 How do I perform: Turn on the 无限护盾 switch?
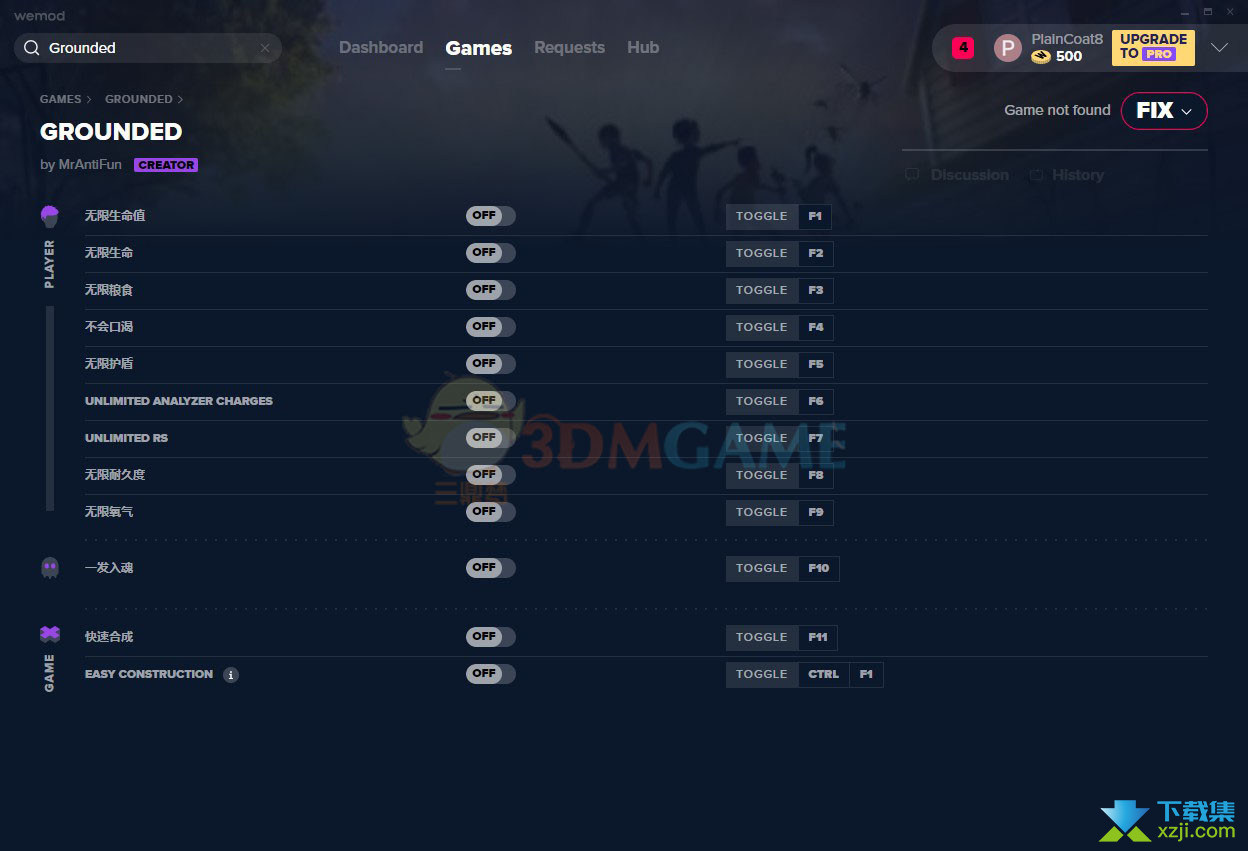(490, 364)
